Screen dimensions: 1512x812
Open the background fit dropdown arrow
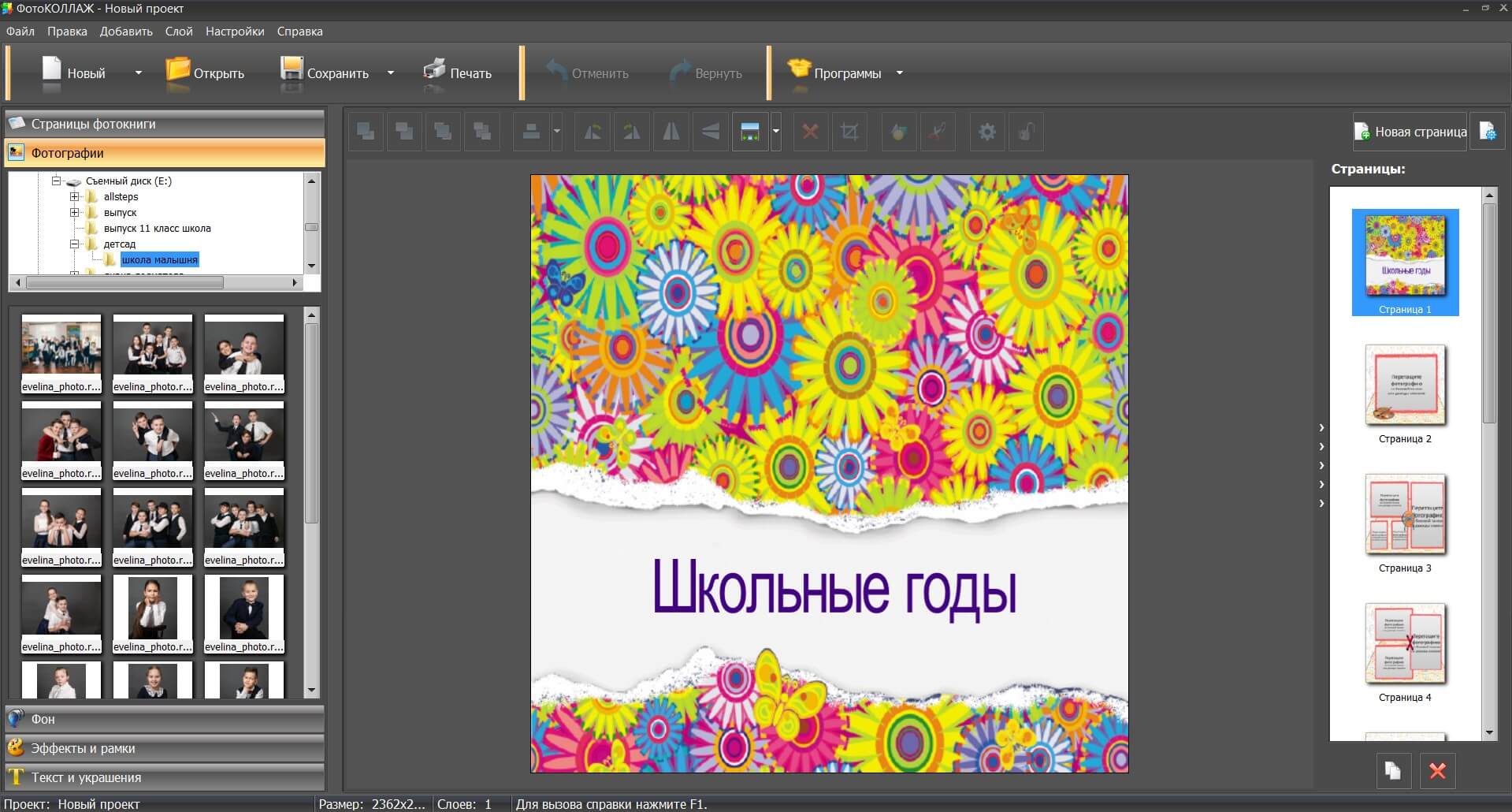[x=776, y=132]
